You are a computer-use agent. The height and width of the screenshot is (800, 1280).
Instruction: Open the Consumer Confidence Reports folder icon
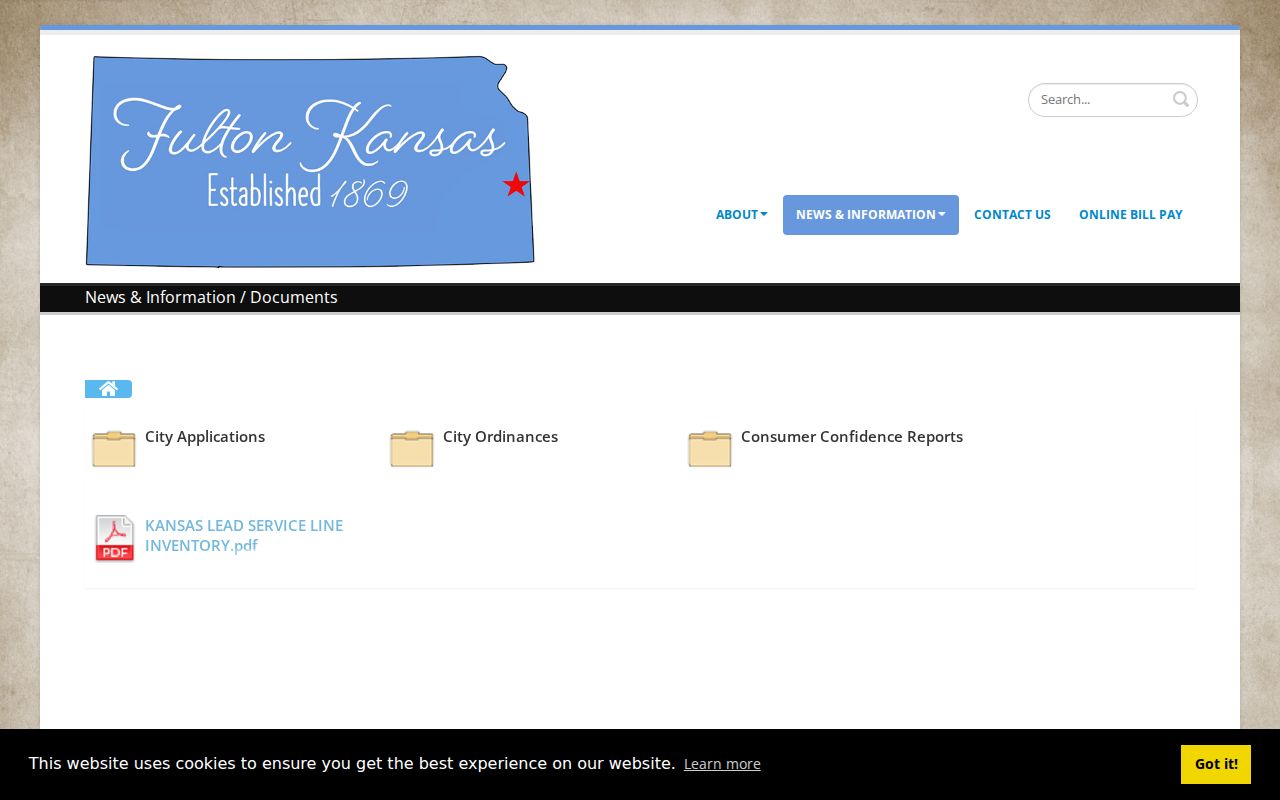click(x=710, y=449)
